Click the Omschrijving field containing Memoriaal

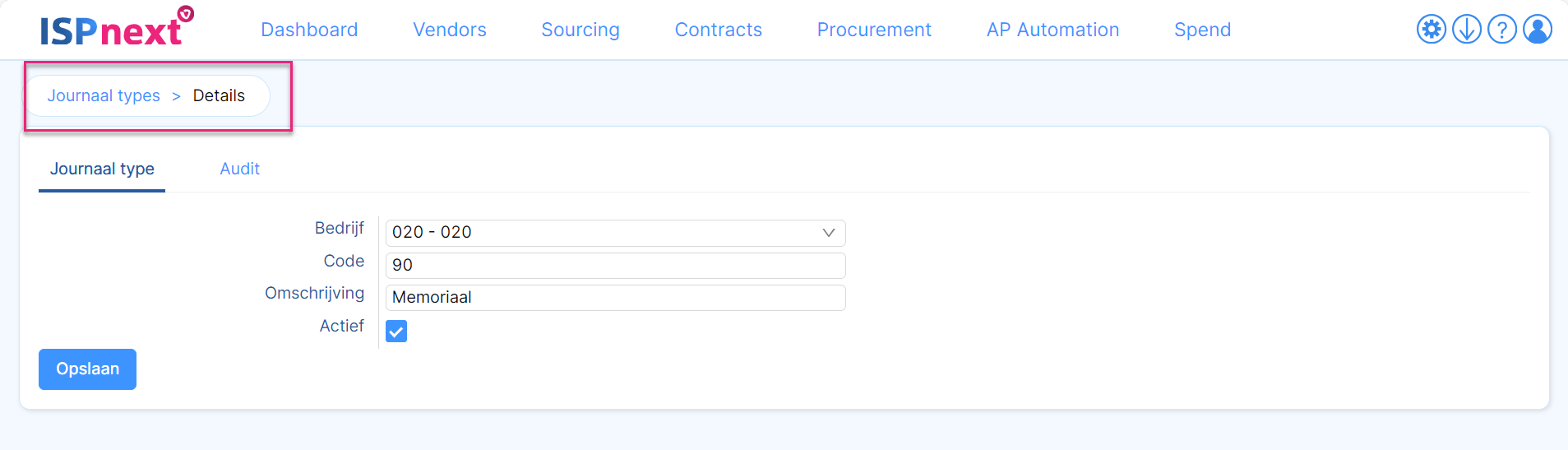615,298
